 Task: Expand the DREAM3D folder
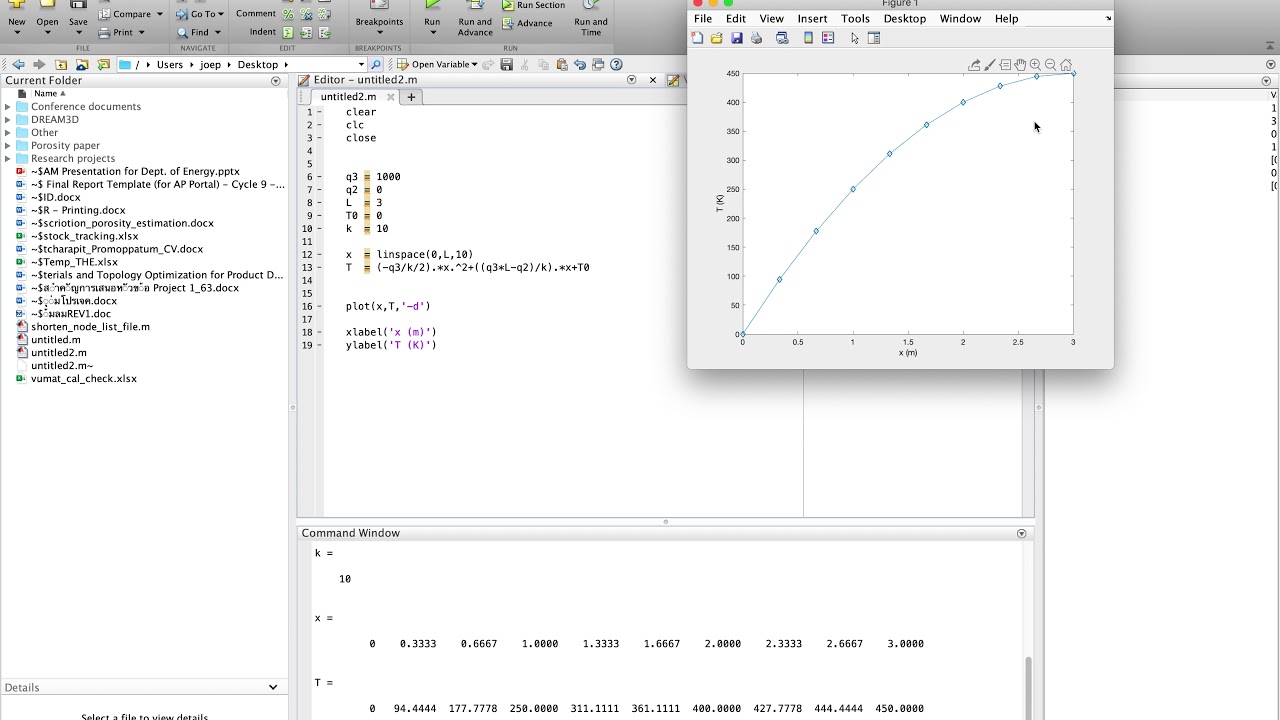click(8, 120)
